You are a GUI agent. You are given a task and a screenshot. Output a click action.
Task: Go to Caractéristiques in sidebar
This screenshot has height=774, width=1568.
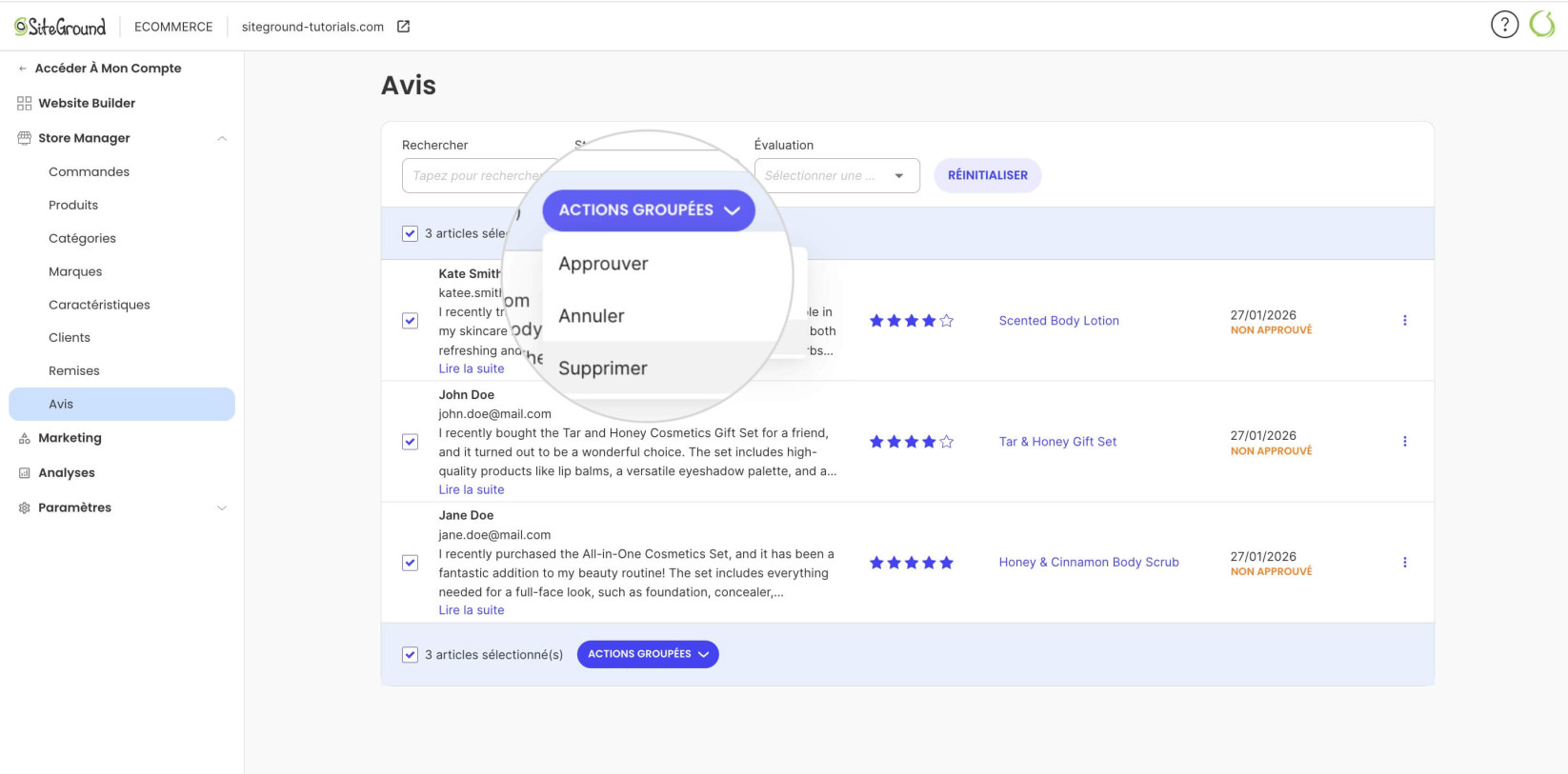[99, 306]
